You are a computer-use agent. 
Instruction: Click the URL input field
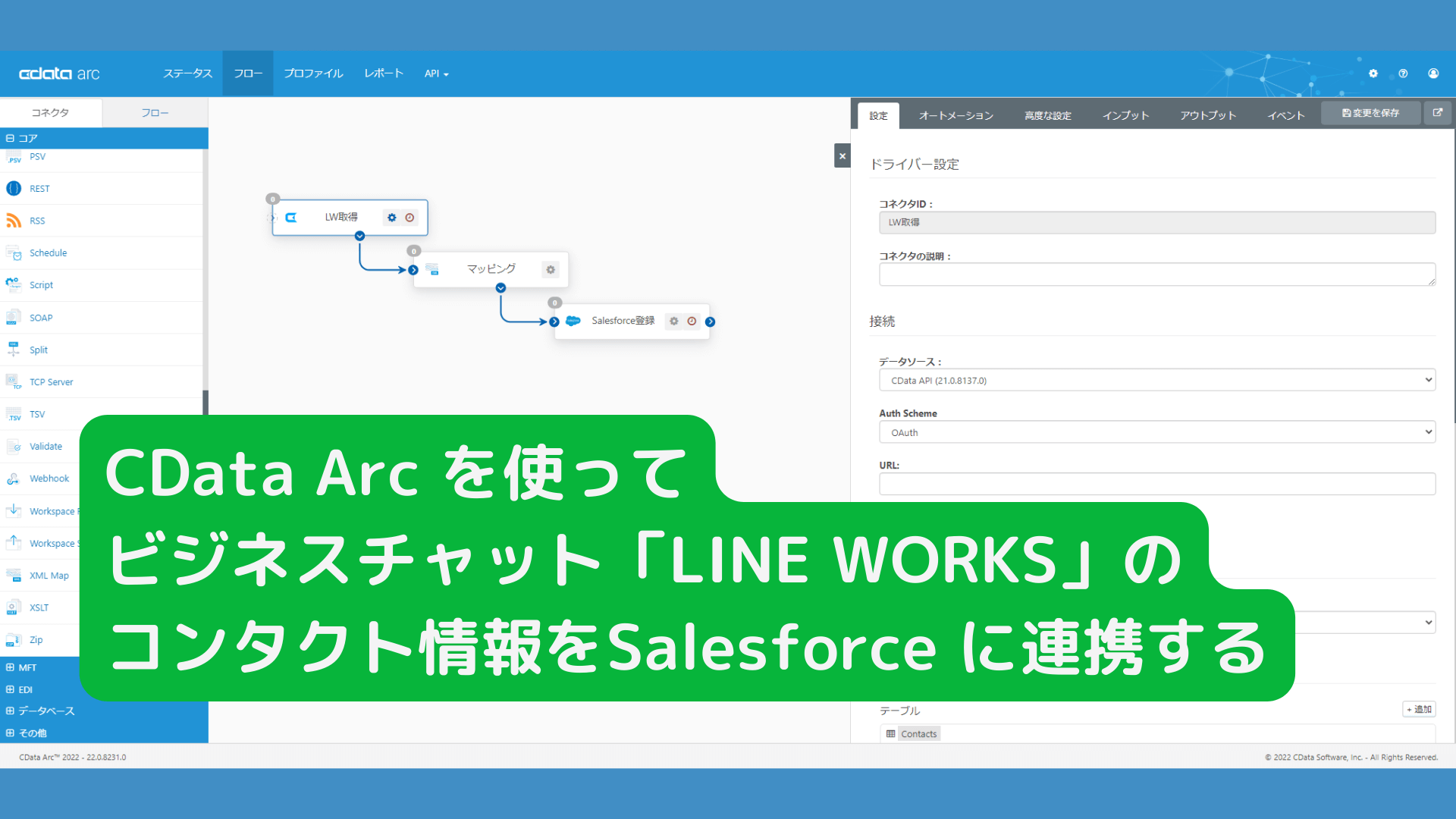[x=1156, y=484]
